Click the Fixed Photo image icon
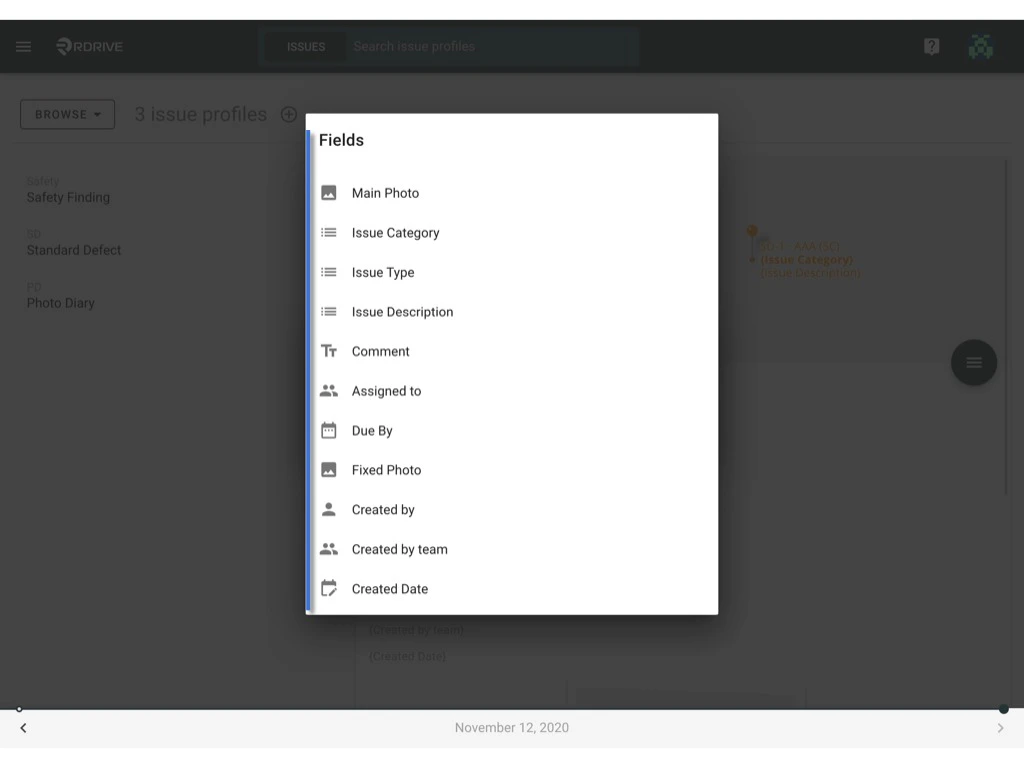The height and width of the screenshot is (768, 1024). click(x=328, y=470)
